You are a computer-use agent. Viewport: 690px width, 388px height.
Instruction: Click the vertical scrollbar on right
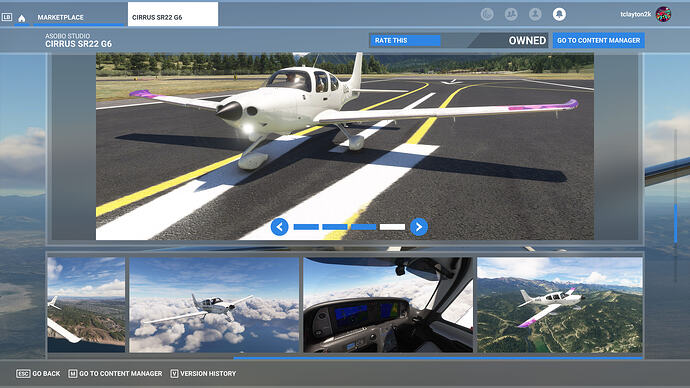[x=675, y=223]
